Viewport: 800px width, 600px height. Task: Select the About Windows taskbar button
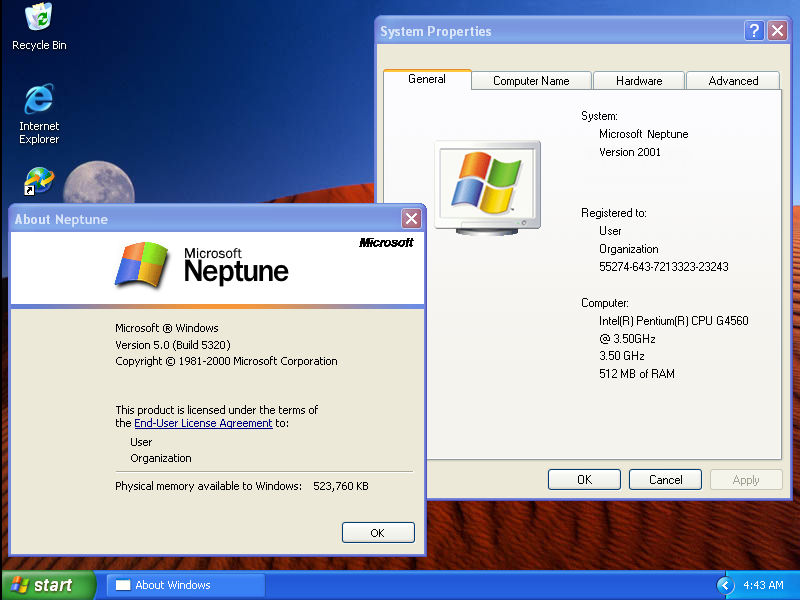[x=186, y=585]
